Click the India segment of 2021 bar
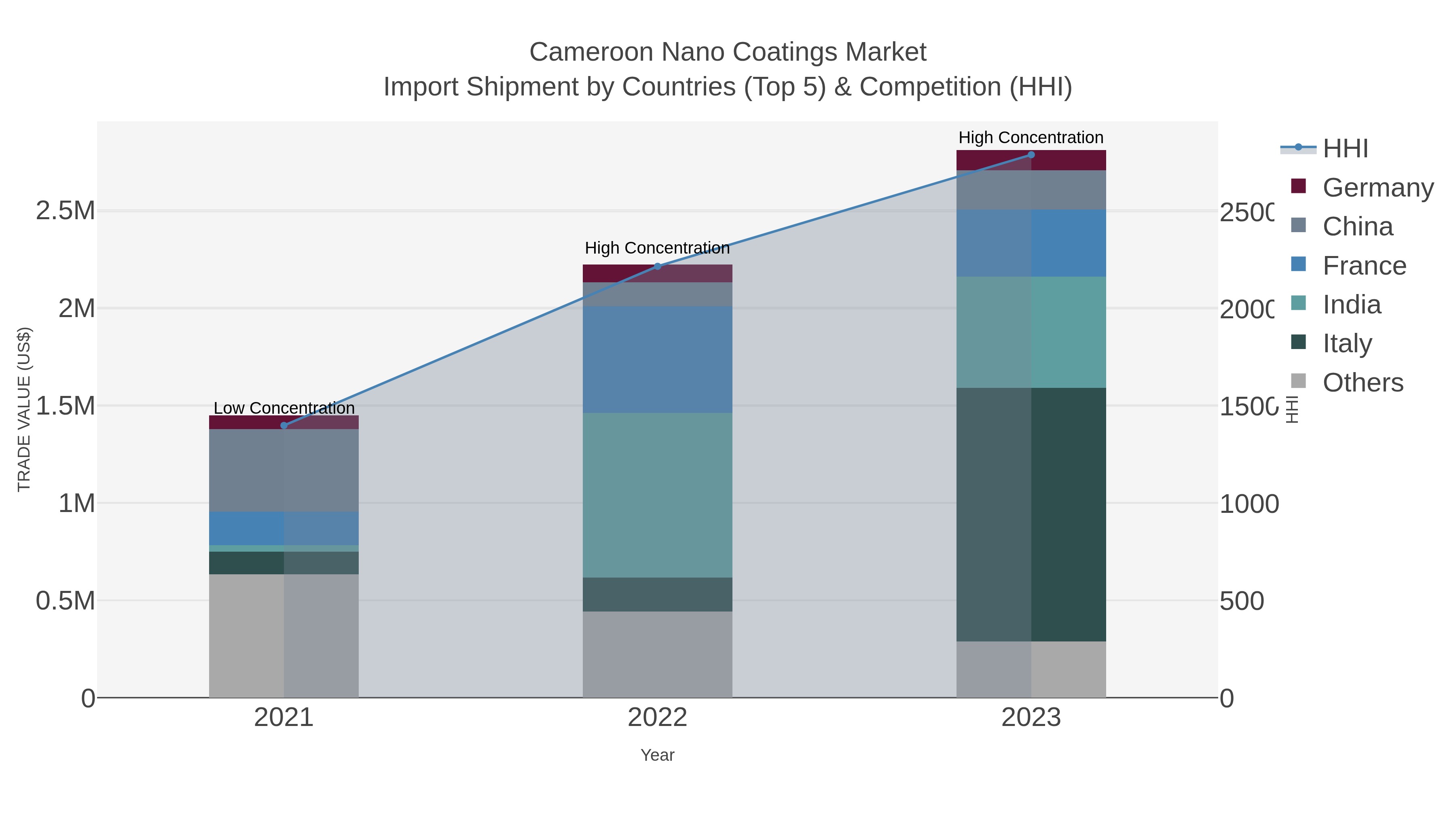Image resolution: width=1456 pixels, height=819 pixels. 284,548
